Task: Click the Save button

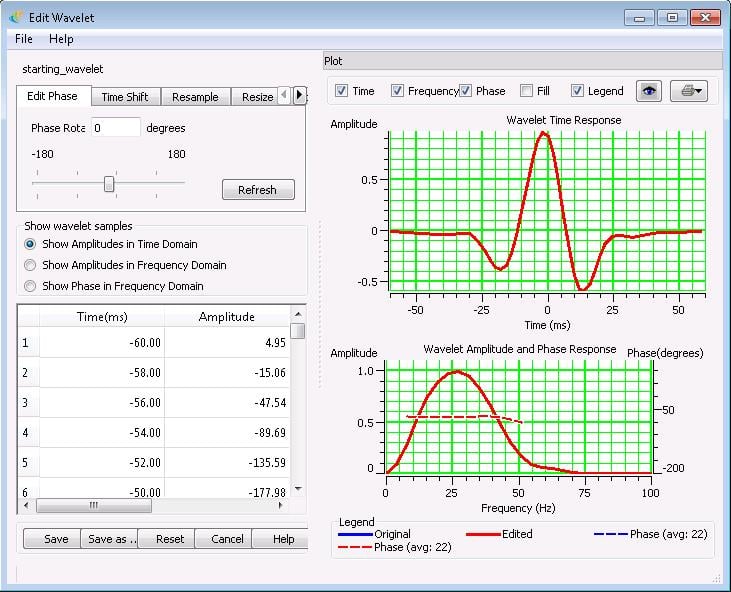Action: point(52,539)
